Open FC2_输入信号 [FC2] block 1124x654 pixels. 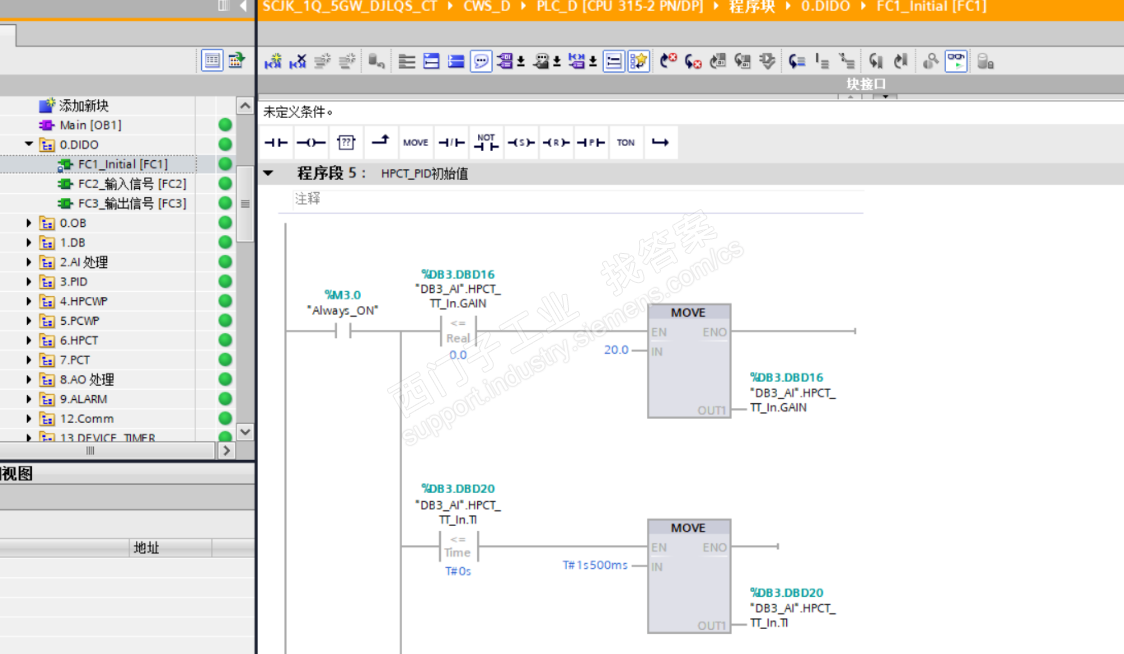tap(132, 184)
